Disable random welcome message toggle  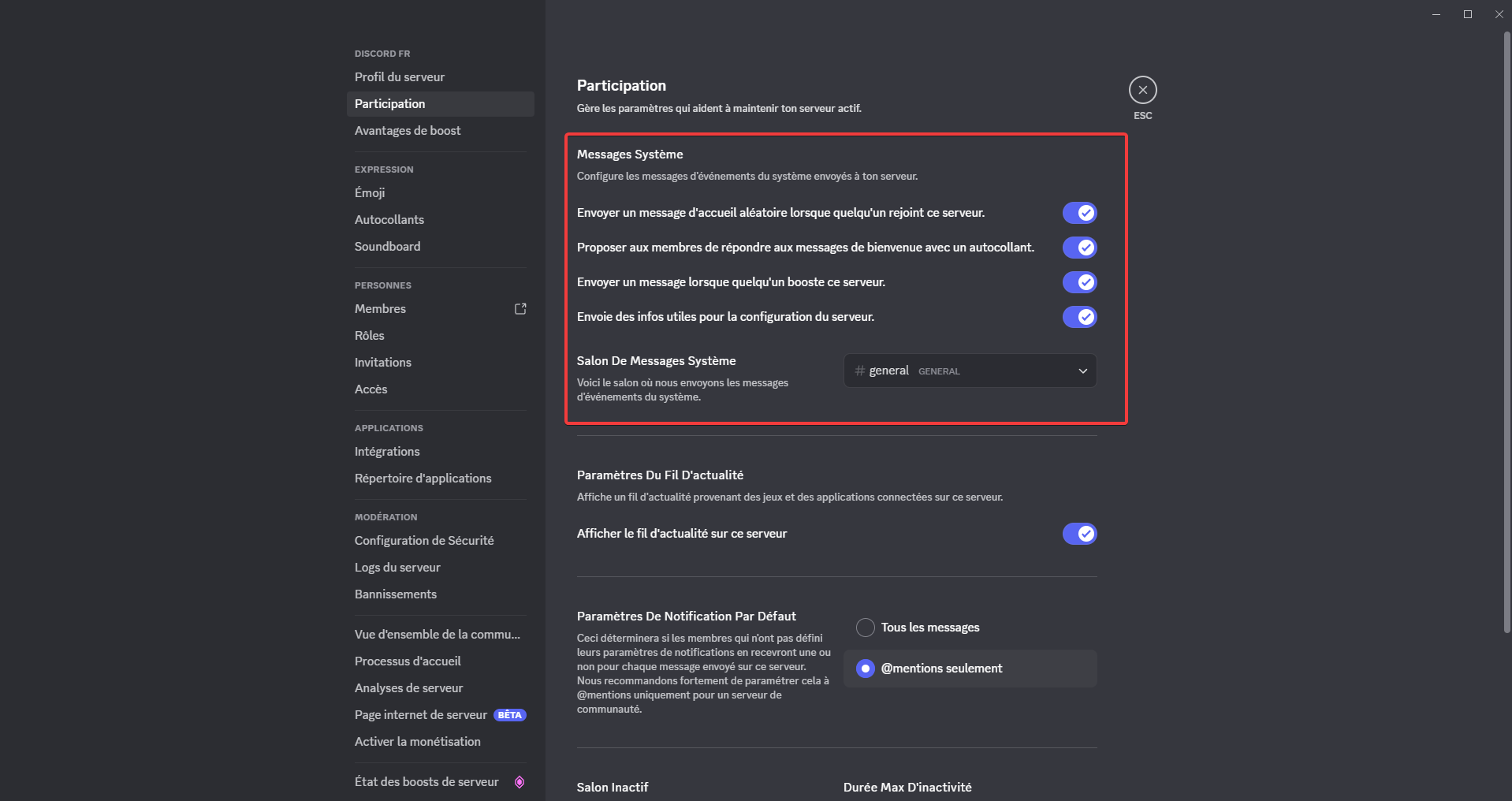1079,212
